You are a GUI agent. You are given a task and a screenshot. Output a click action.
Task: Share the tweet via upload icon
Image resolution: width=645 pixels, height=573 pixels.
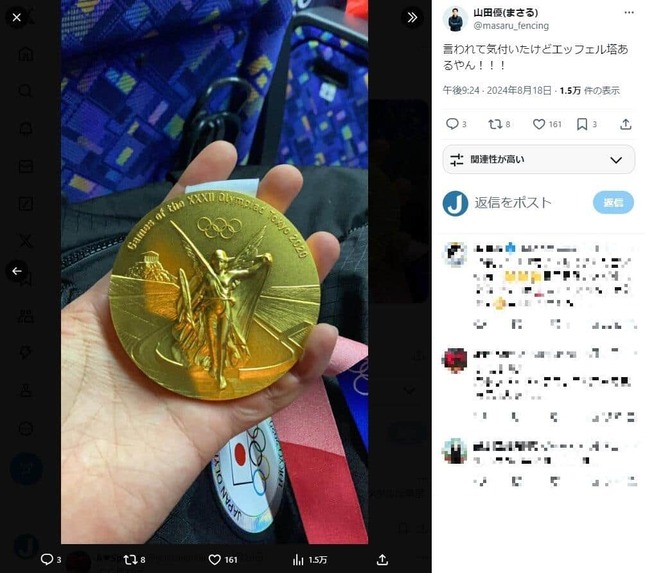(x=626, y=124)
